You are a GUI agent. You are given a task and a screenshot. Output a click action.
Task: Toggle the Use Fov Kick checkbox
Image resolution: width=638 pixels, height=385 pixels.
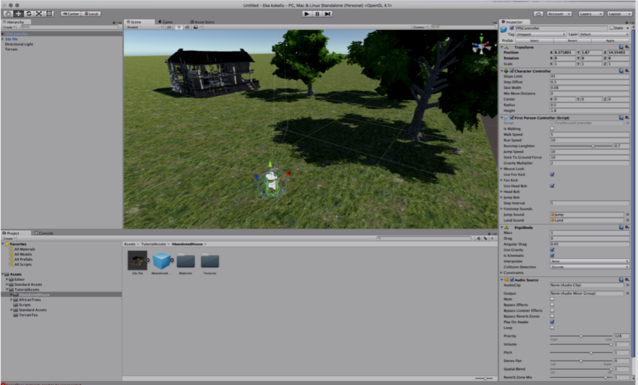coord(552,174)
